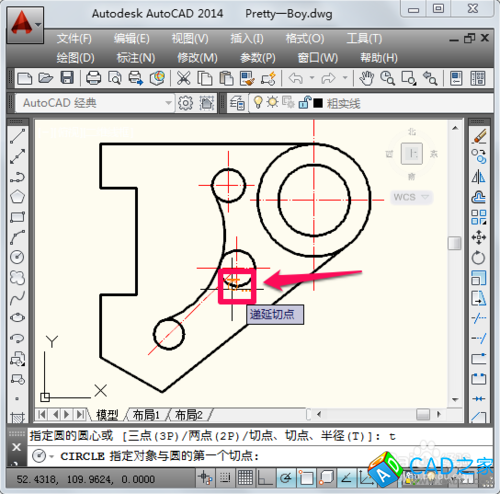This screenshot has width=500, height=494.
Task: Click the Save floppy disk icon
Action: click(x=67, y=78)
